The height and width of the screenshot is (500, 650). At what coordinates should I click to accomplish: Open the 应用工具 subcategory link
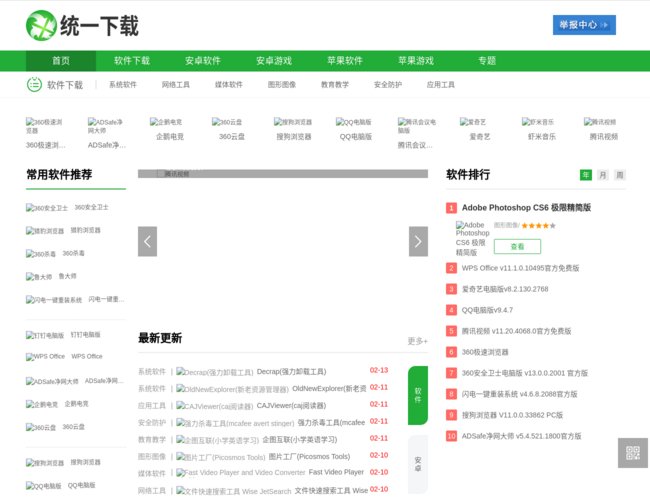441,85
